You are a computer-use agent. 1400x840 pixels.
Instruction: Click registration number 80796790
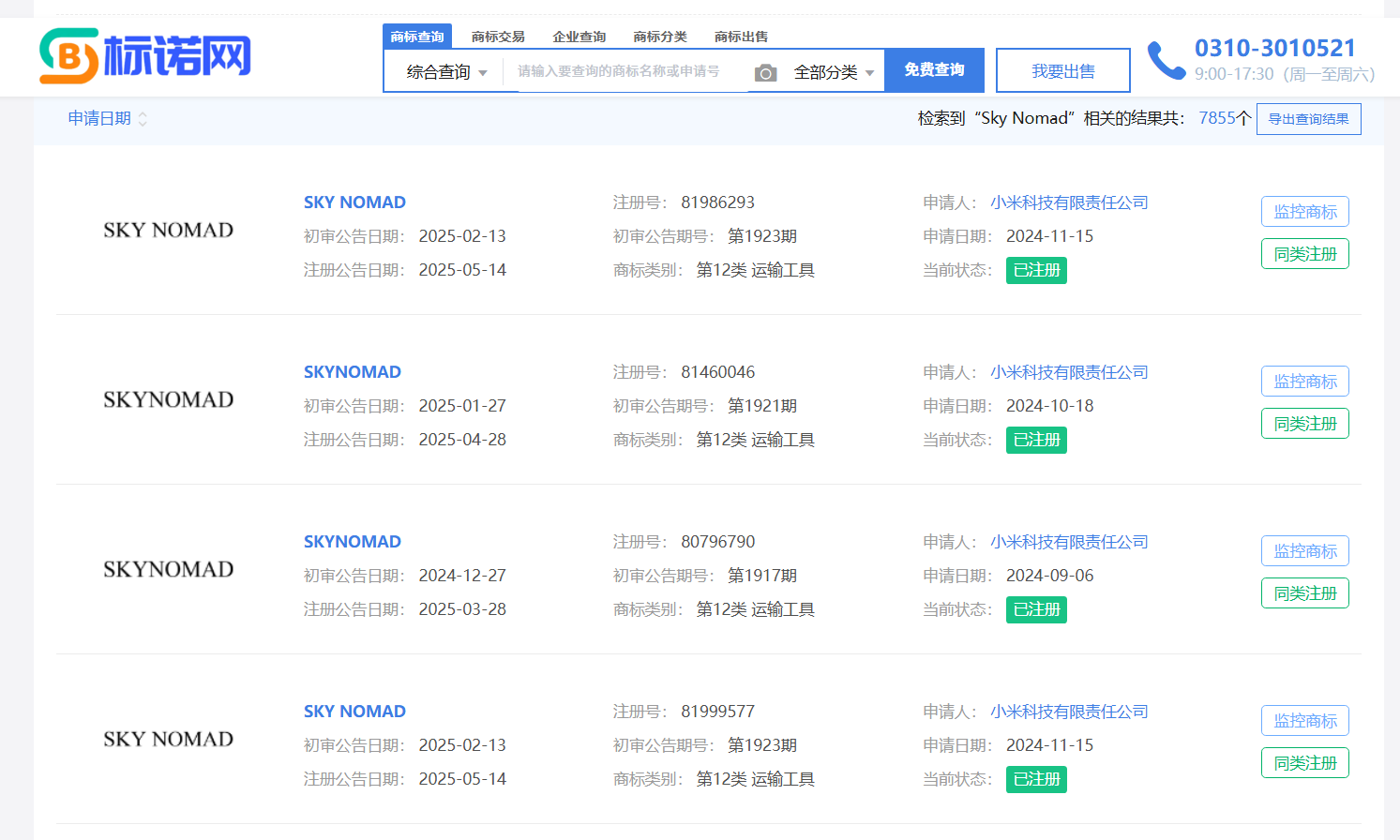[718, 542]
